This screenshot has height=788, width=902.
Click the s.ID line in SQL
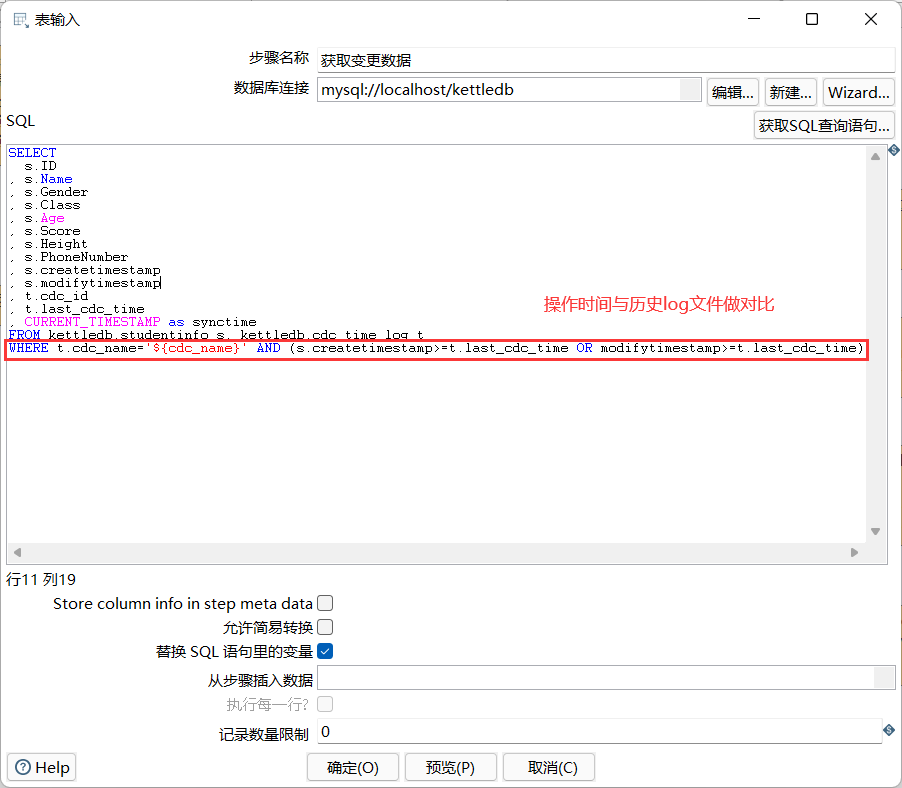coord(40,166)
